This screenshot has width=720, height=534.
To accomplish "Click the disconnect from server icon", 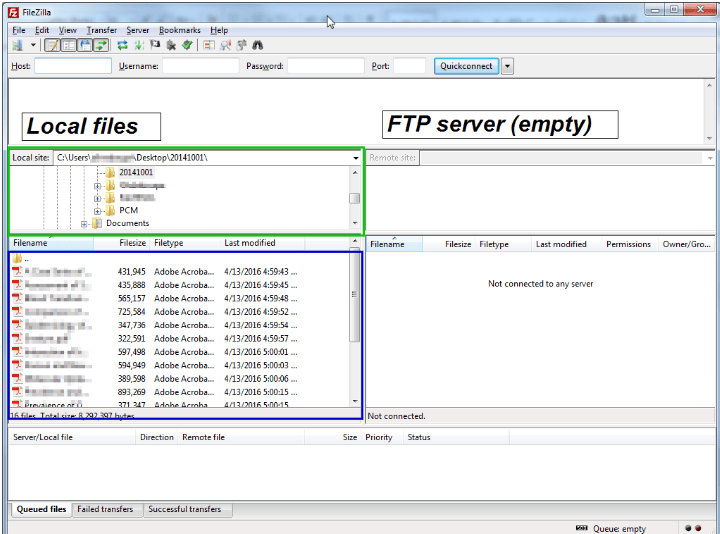I will 171,45.
